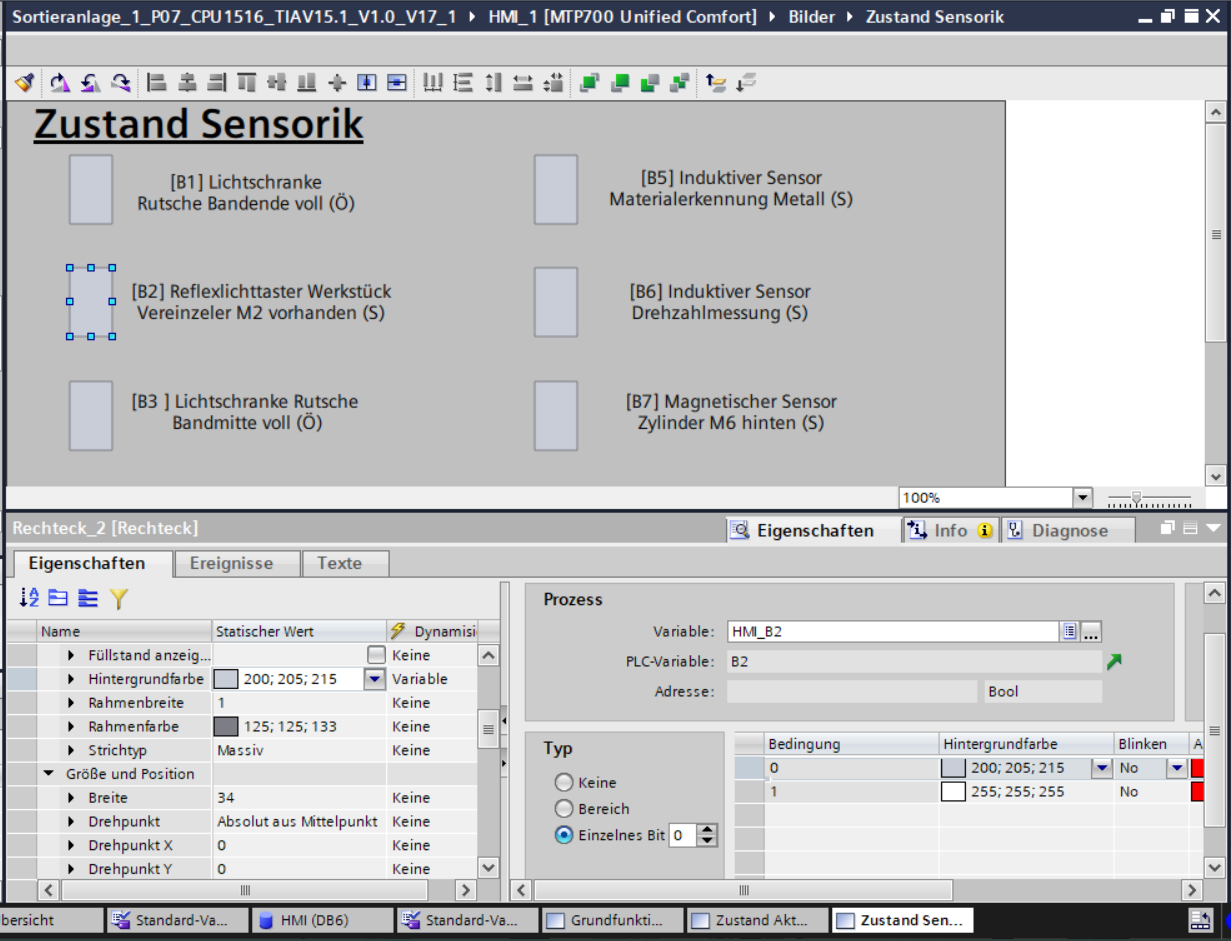The image size is (1231, 941).
Task: Open the 100% zoom level dropdown
Action: point(1082,498)
